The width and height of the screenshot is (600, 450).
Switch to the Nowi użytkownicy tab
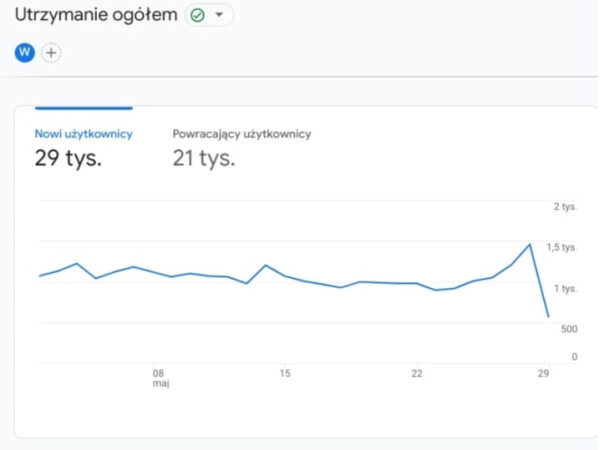coord(83,133)
